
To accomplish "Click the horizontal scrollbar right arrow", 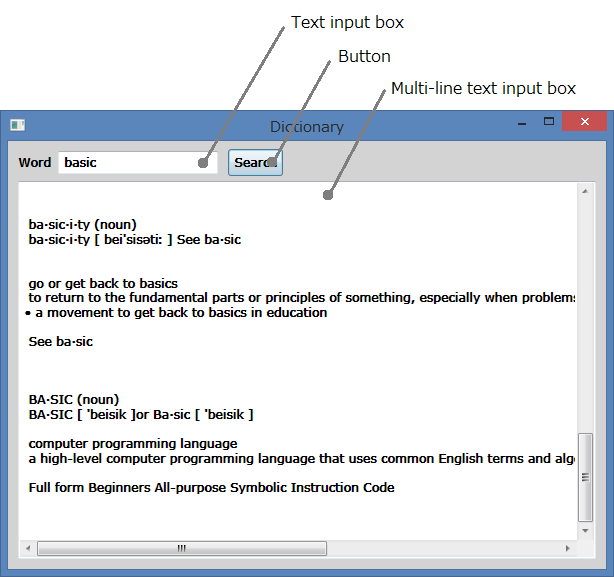I will (568, 548).
